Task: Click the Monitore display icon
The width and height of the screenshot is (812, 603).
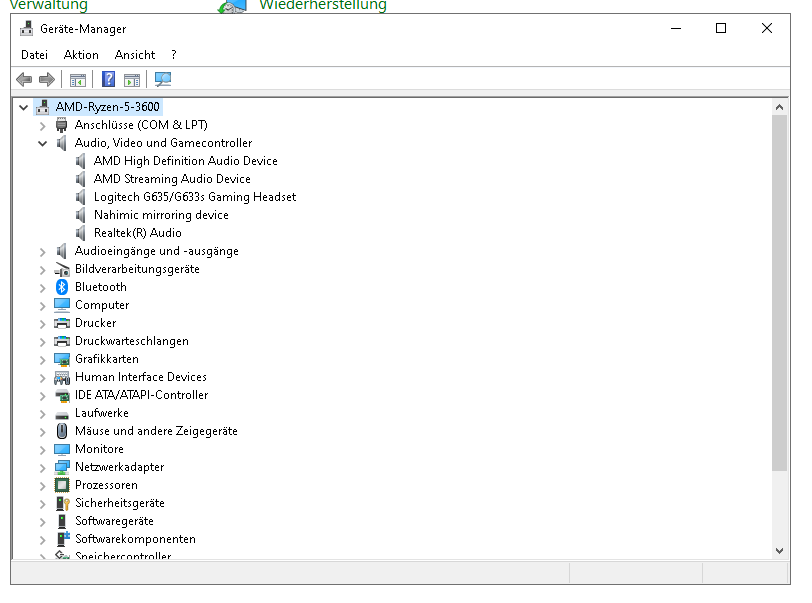Action: (x=62, y=449)
